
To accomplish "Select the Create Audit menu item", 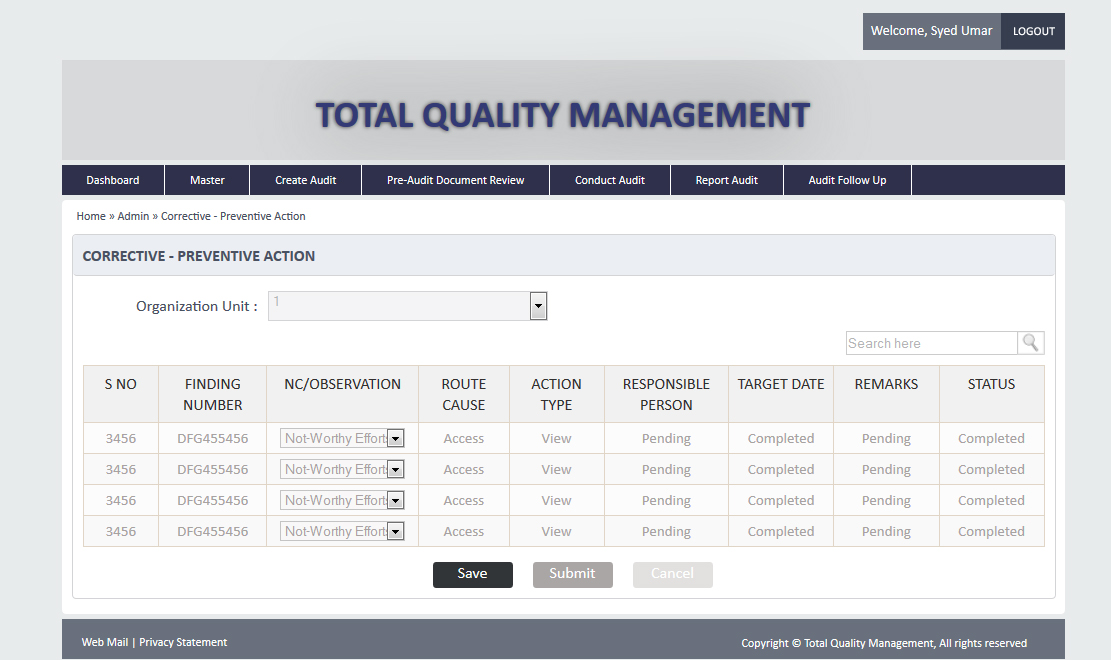I will click(x=305, y=180).
